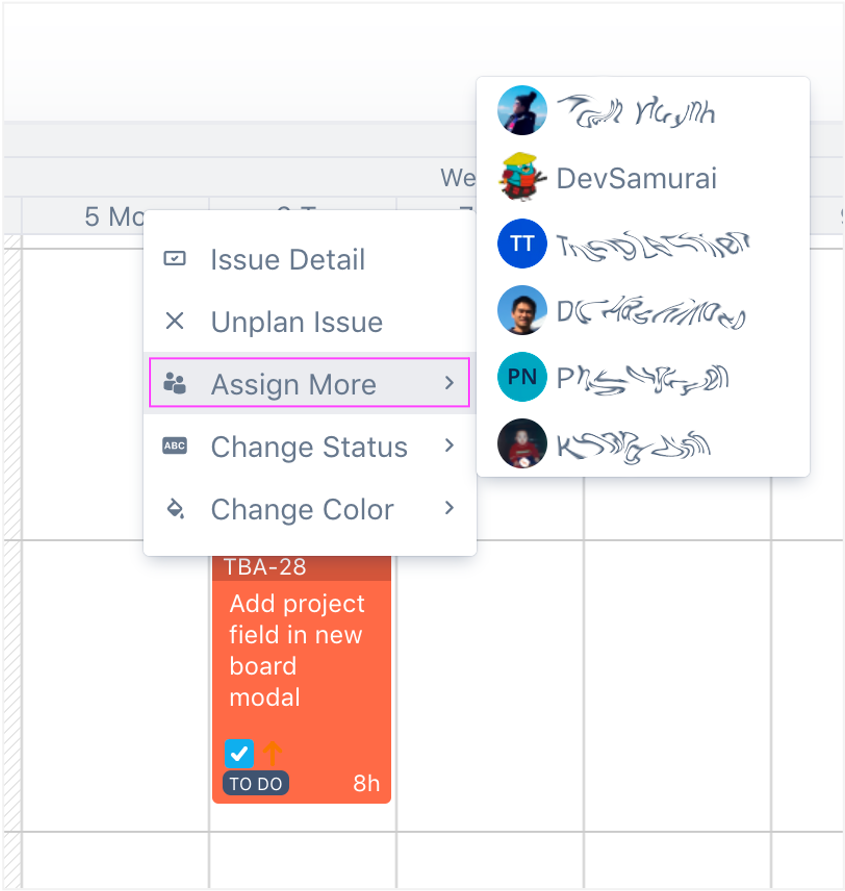Click the DevSamurai avatar icon
The width and height of the screenshot is (845, 891).
tap(522, 178)
